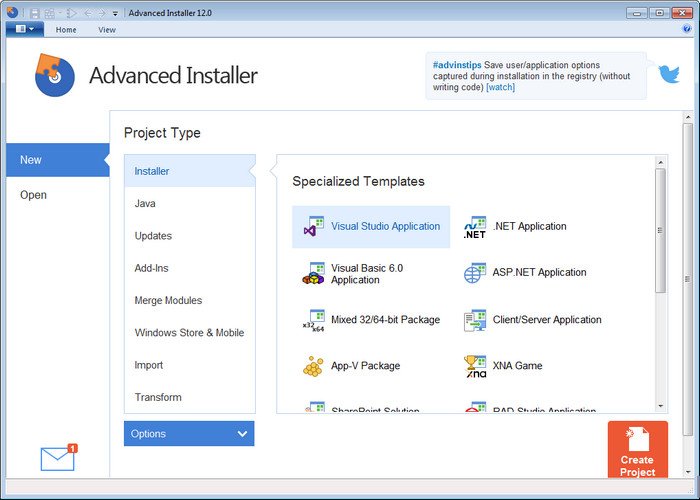Image resolution: width=700 pixels, height=500 pixels.
Task: Select the Installer project type
Action: pos(190,171)
